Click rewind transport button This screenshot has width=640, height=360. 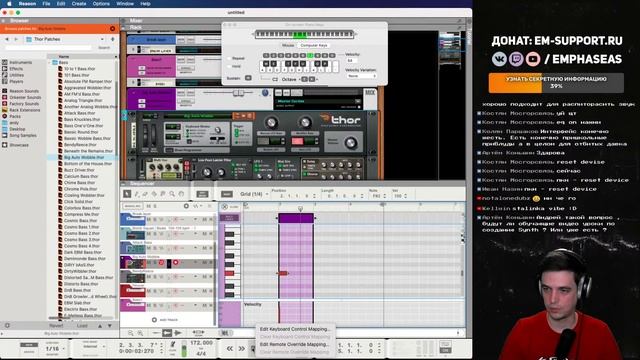coord(230,349)
